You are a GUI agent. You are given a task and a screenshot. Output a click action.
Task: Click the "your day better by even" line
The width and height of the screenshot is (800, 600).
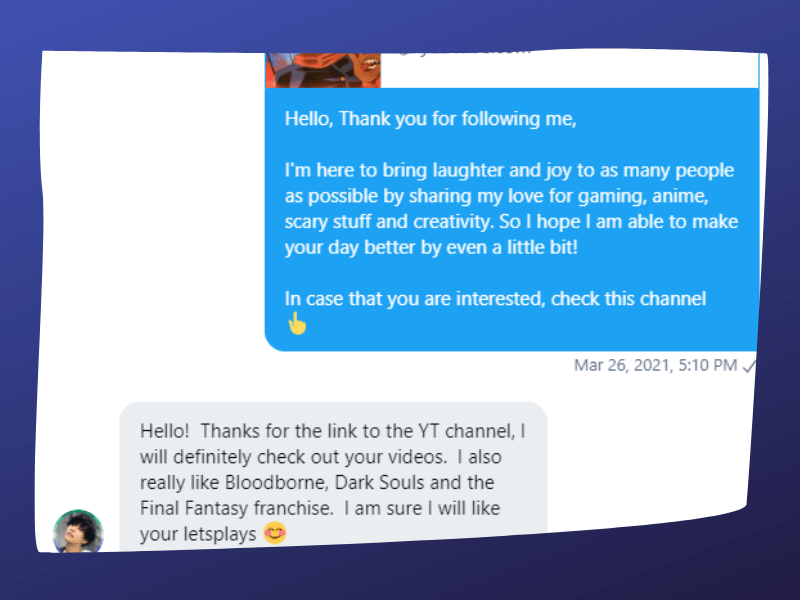(x=431, y=247)
